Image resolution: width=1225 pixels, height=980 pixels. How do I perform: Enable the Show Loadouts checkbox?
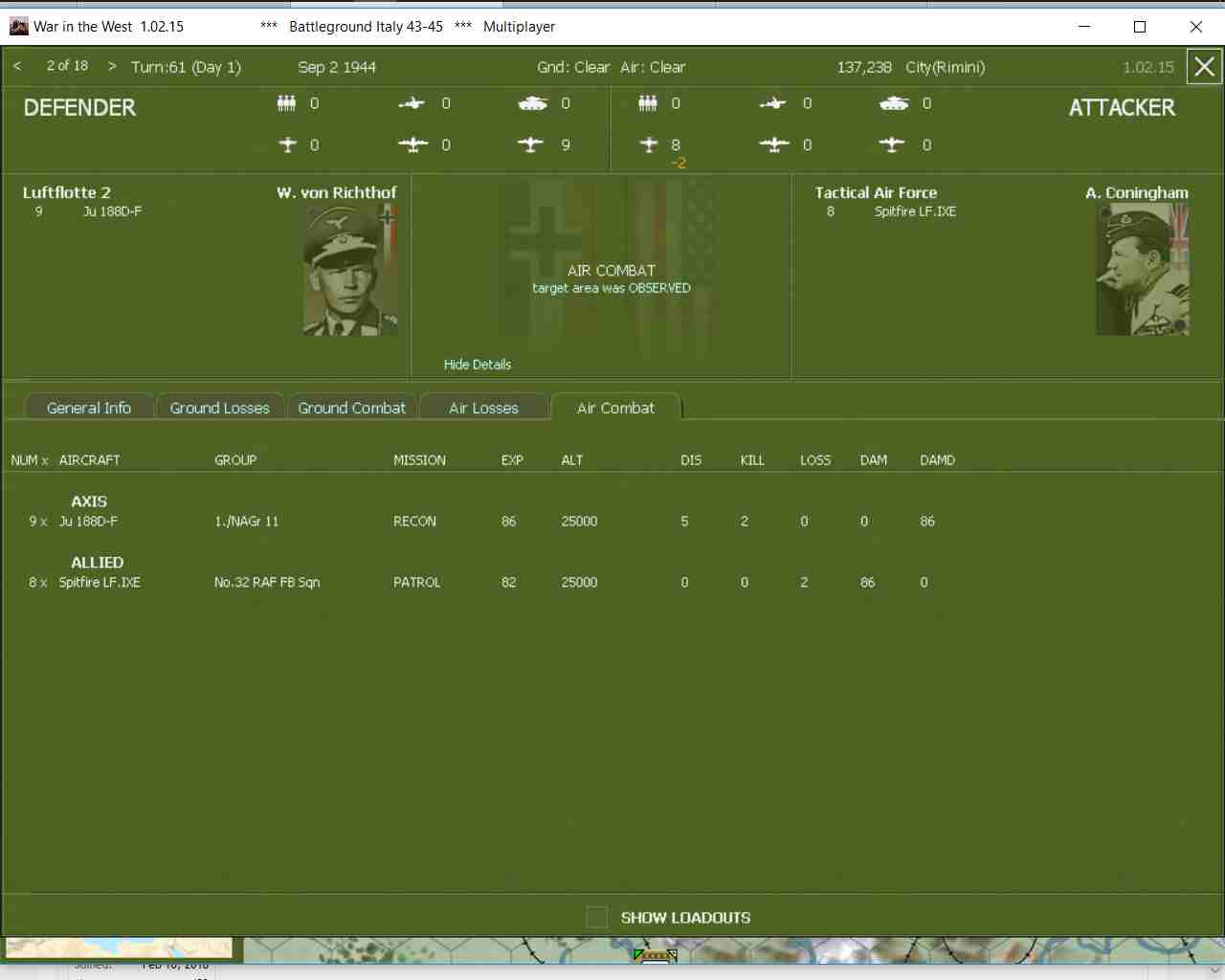click(x=596, y=917)
